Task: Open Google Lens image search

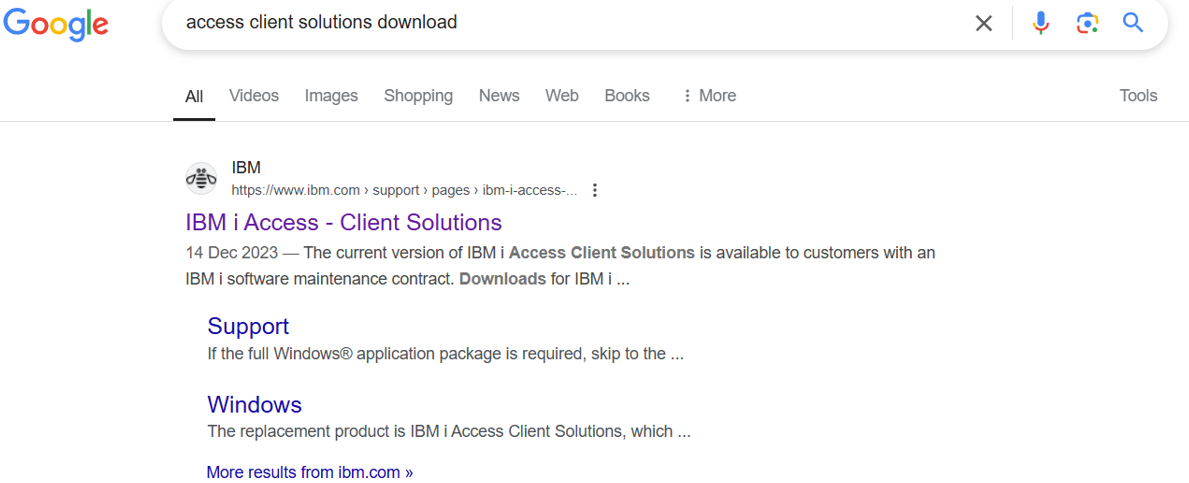Action: [1087, 24]
